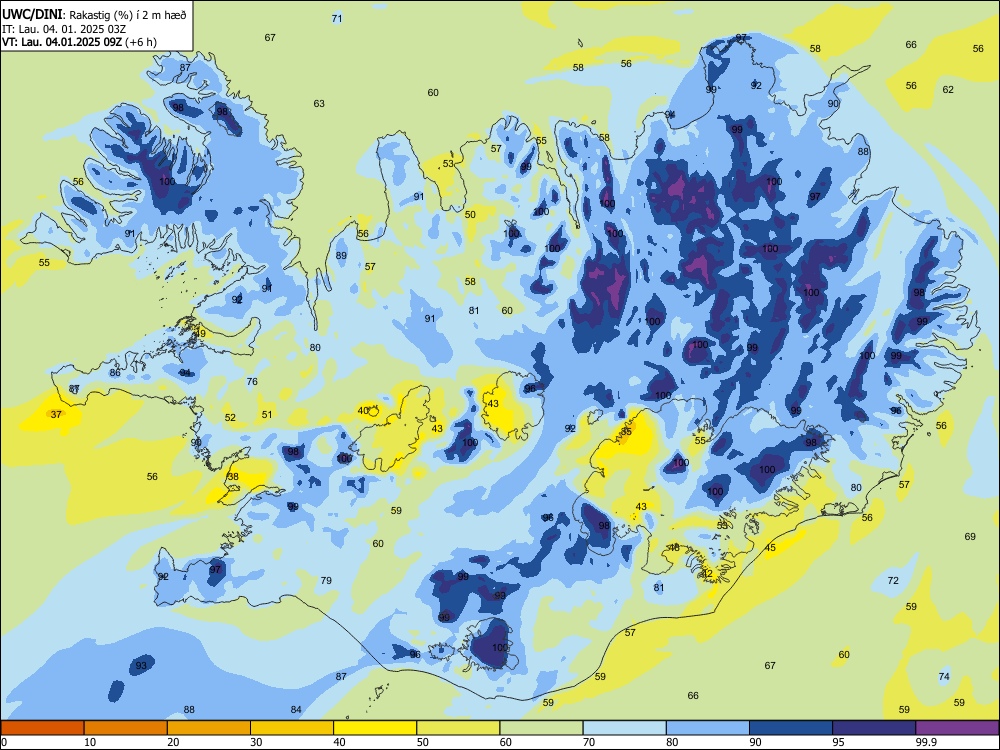The height and width of the screenshot is (750, 1000).
Task: Click the humidity value '89' on the map
Action: 341,256
